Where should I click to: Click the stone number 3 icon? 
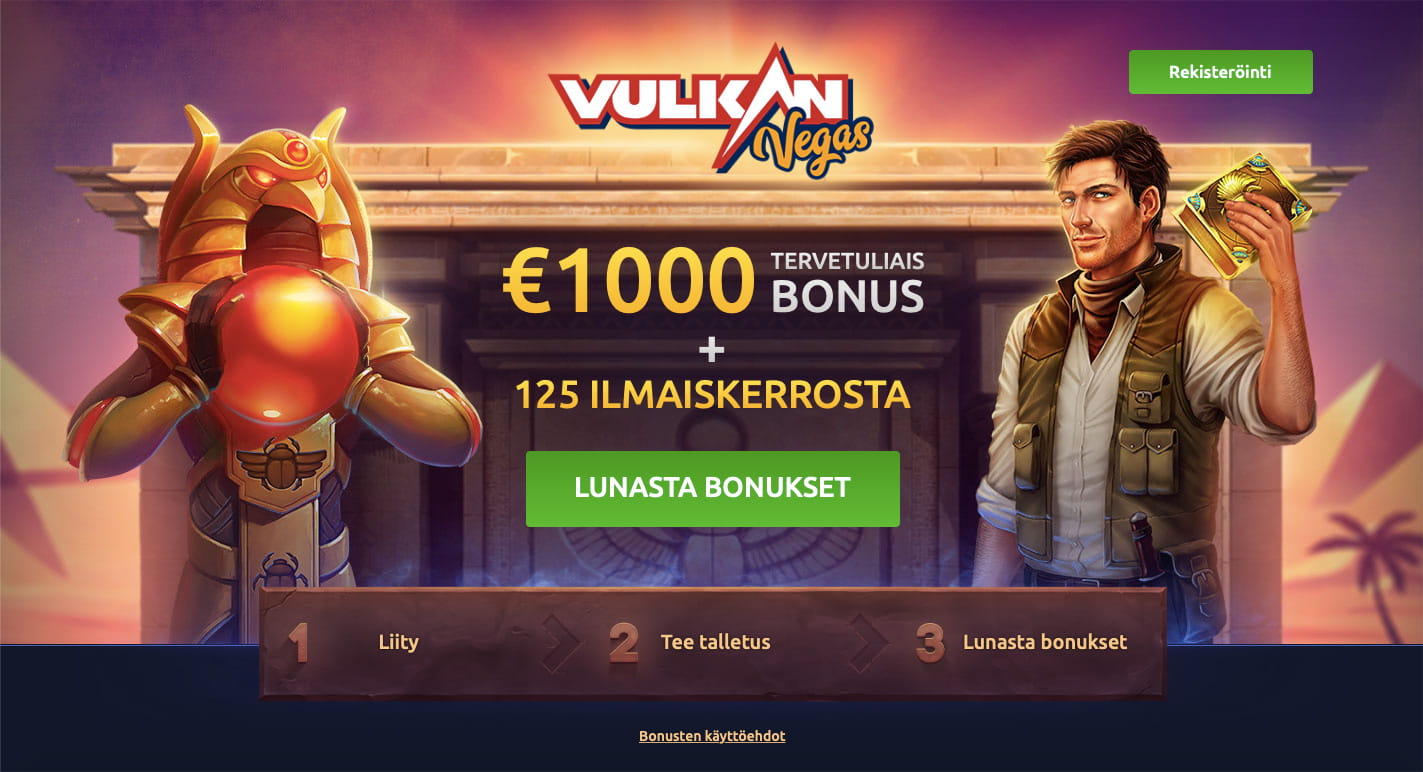point(930,643)
